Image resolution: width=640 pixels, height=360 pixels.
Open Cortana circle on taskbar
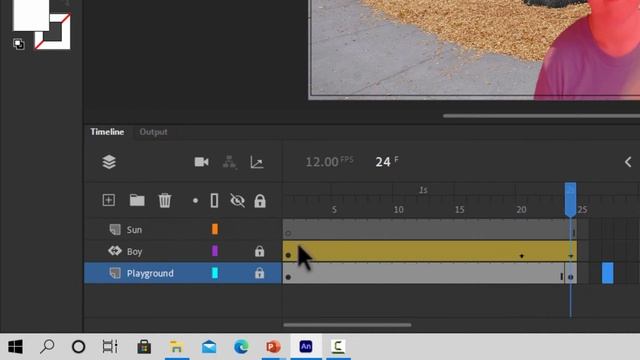click(x=78, y=347)
